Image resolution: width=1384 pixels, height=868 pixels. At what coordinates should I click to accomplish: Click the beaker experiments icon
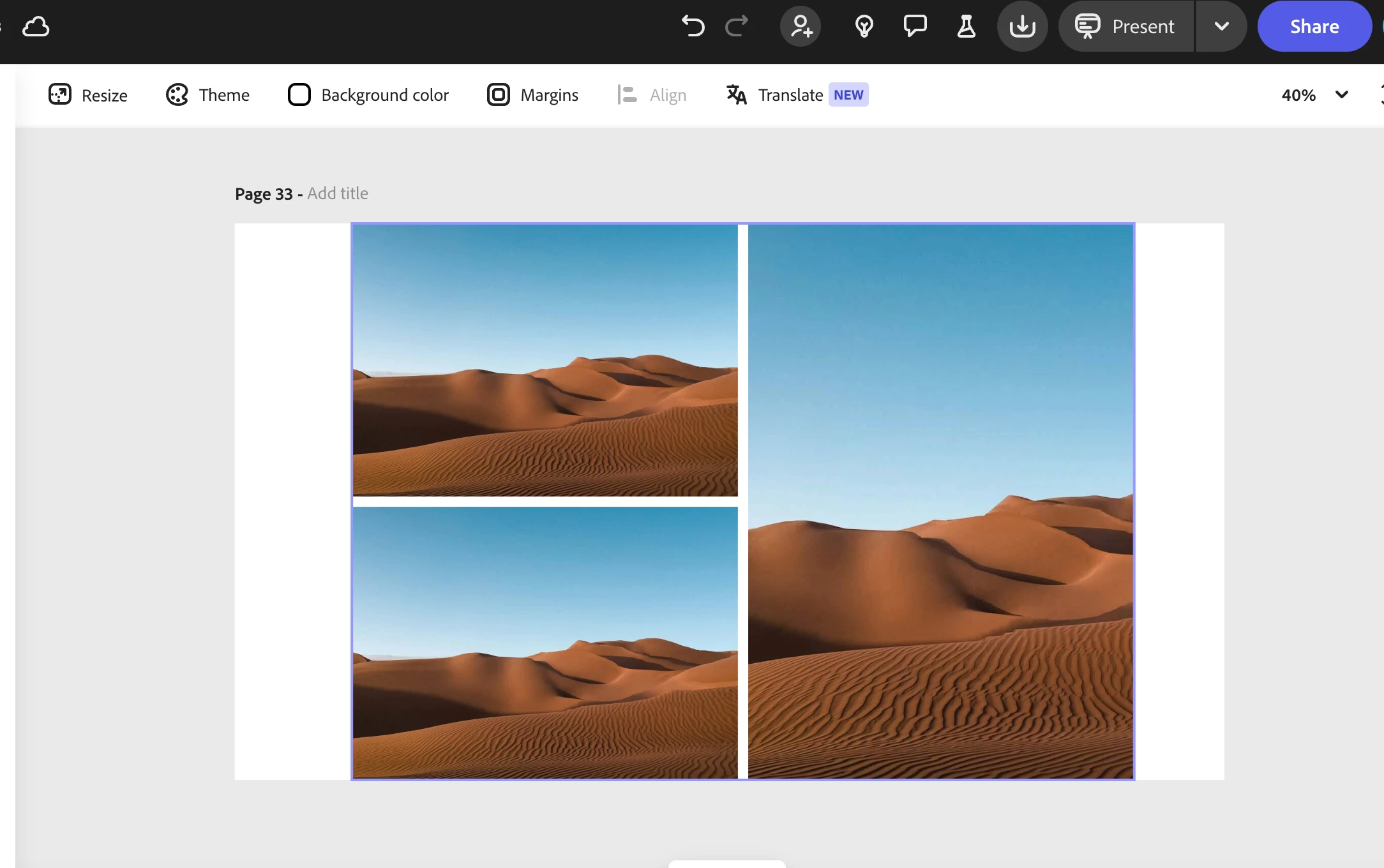(x=966, y=27)
